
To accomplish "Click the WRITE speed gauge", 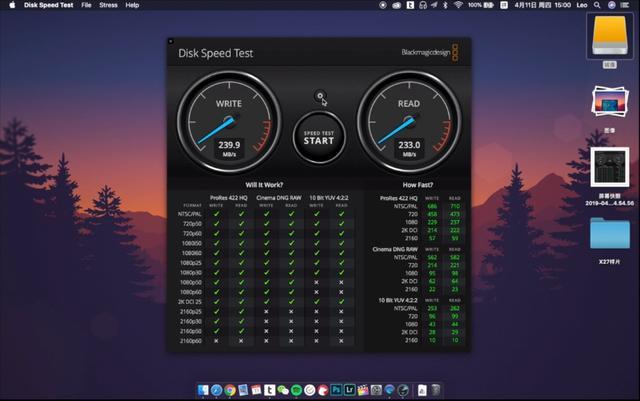I will click(x=229, y=122).
